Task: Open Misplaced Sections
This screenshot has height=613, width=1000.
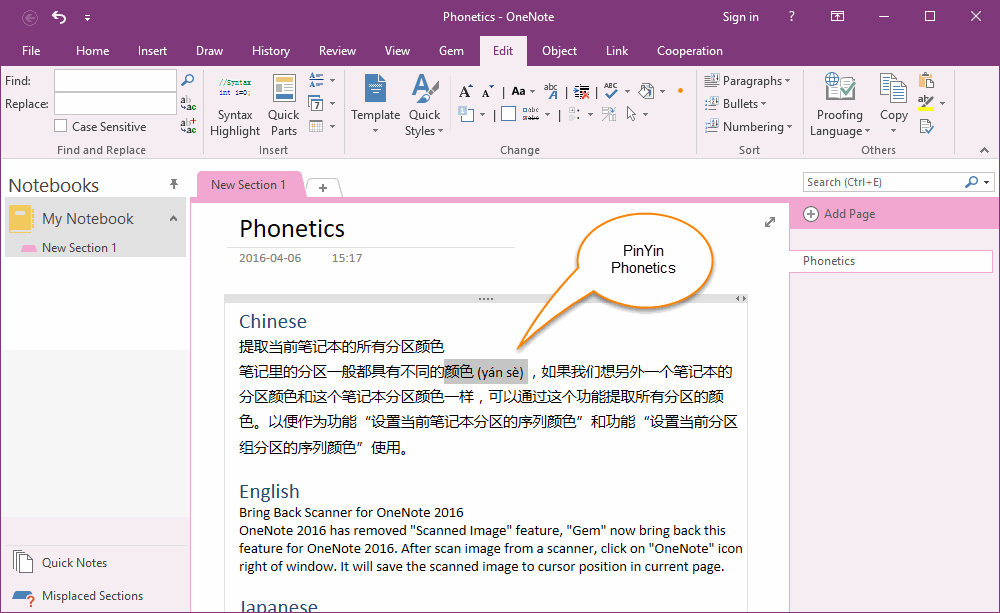Action: (x=77, y=596)
